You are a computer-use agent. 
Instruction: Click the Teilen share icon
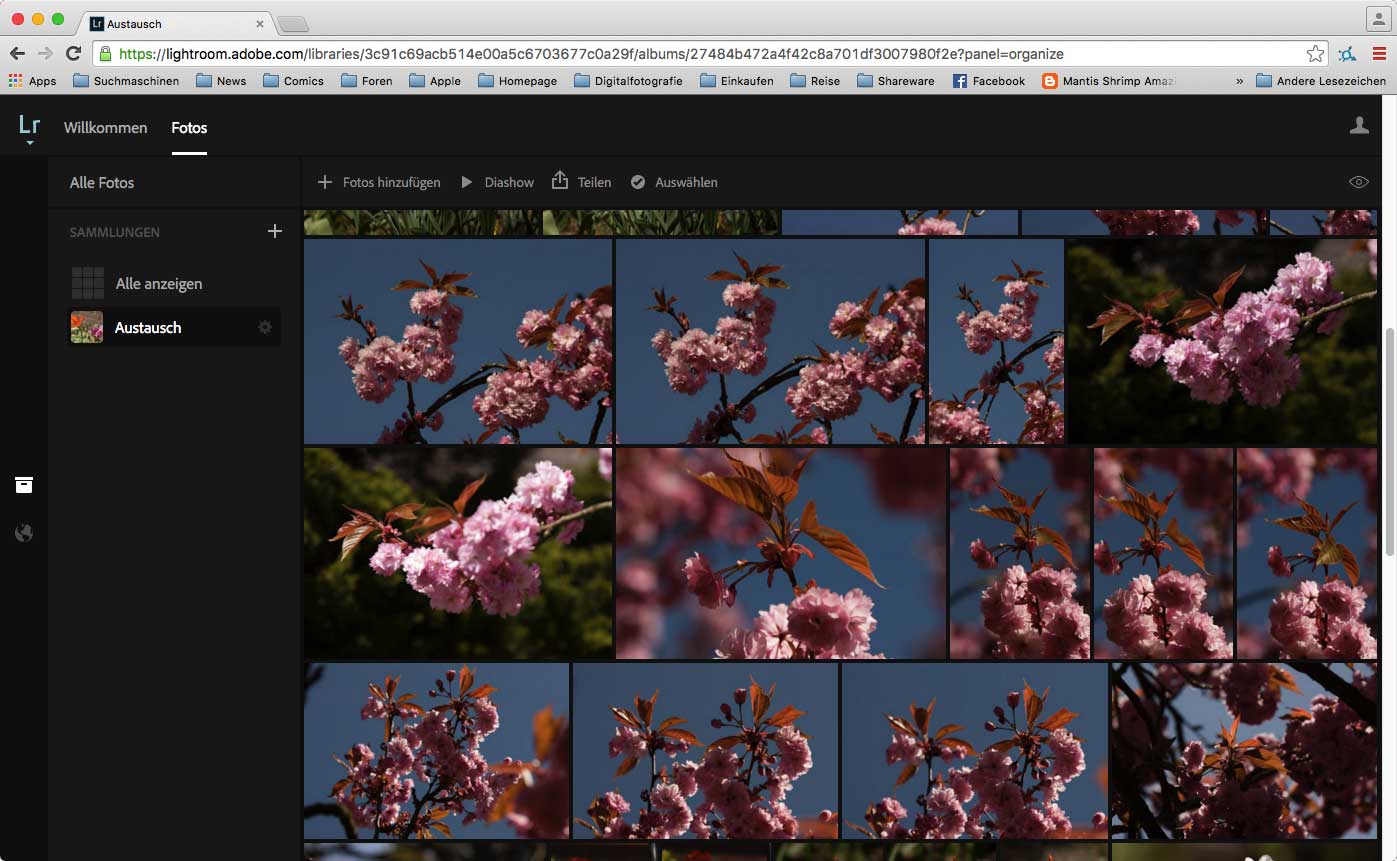coord(560,181)
